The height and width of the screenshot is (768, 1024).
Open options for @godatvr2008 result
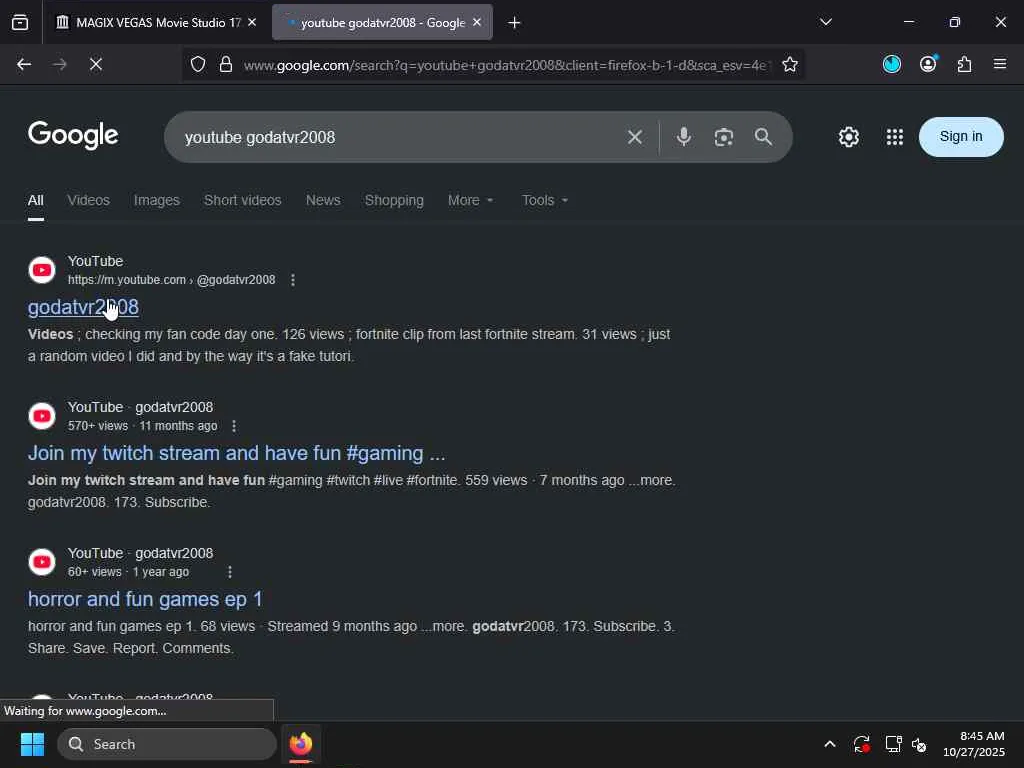click(x=293, y=280)
